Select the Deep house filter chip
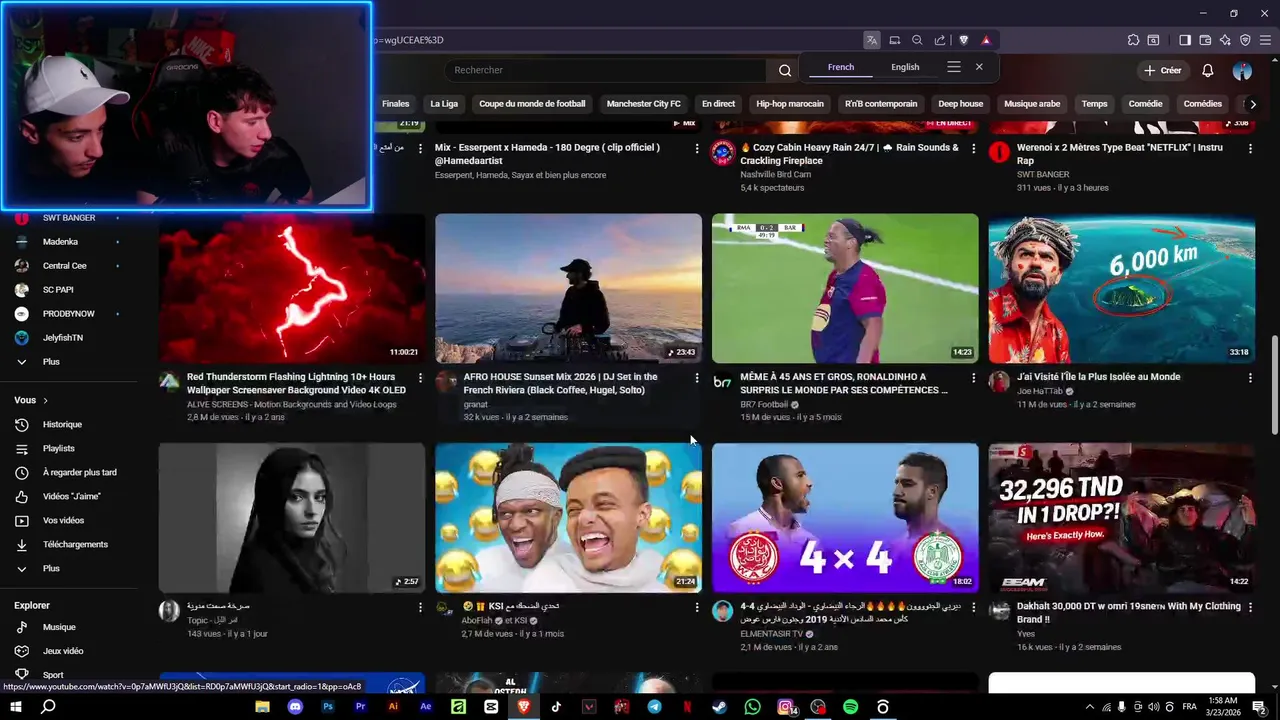Image resolution: width=1280 pixels, height=720 pixels. 960,104
